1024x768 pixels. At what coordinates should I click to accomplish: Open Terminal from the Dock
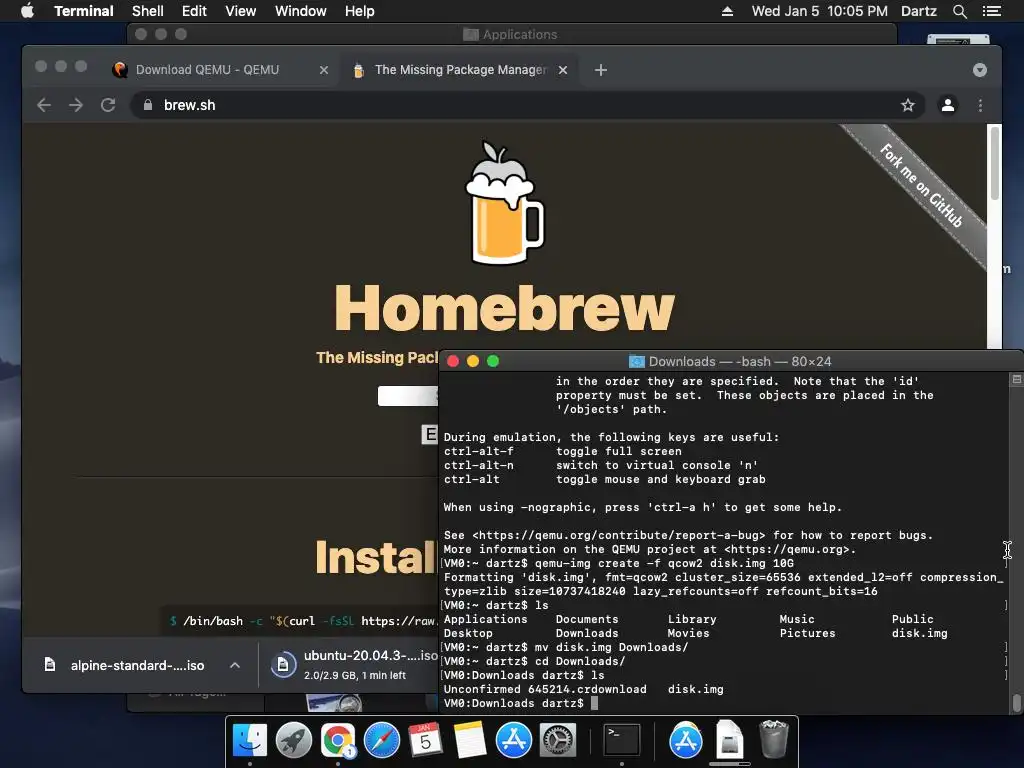click(621, 740)
